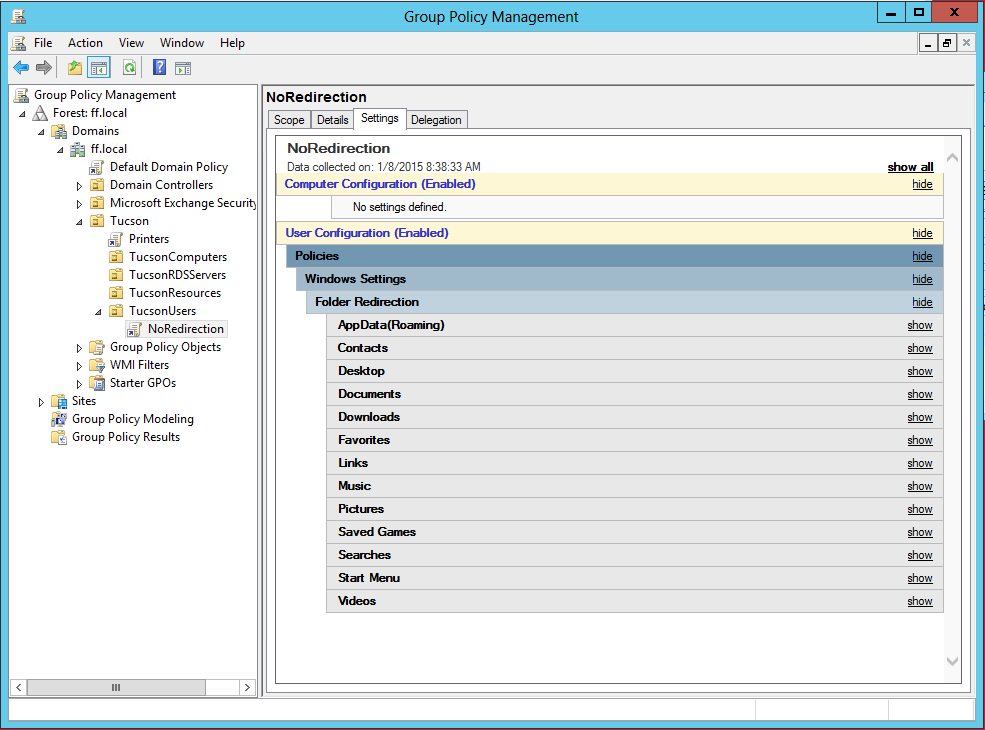
Task: Click the Refresh toolbar icon
Action: click(129, 68)
